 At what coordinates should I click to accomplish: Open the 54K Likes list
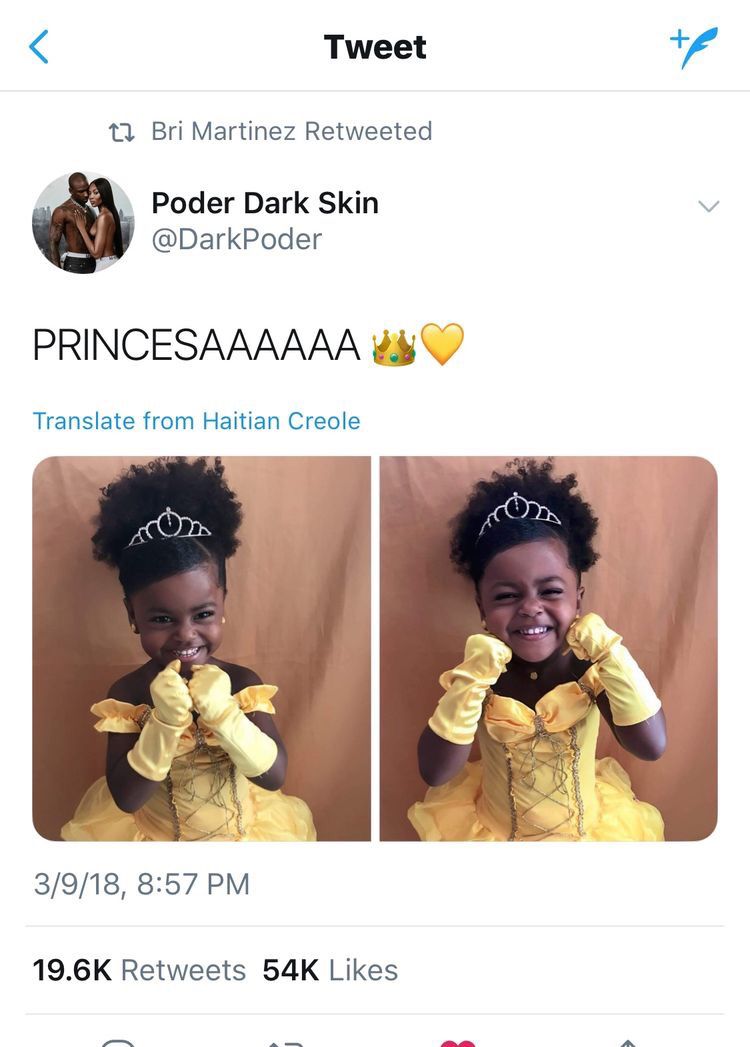click(x=330, y=970)
